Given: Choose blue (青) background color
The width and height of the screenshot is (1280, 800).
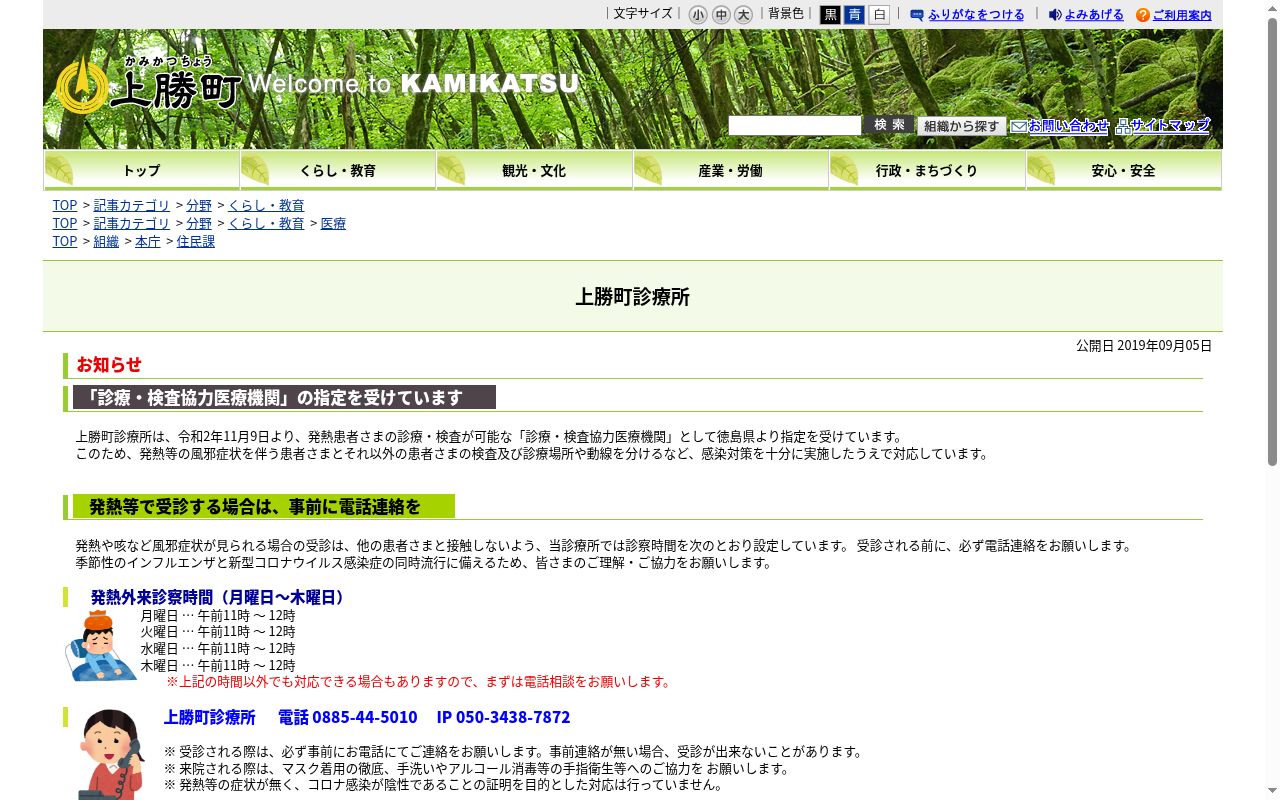Looking at the screenshot, I should (x=854, y=15).
